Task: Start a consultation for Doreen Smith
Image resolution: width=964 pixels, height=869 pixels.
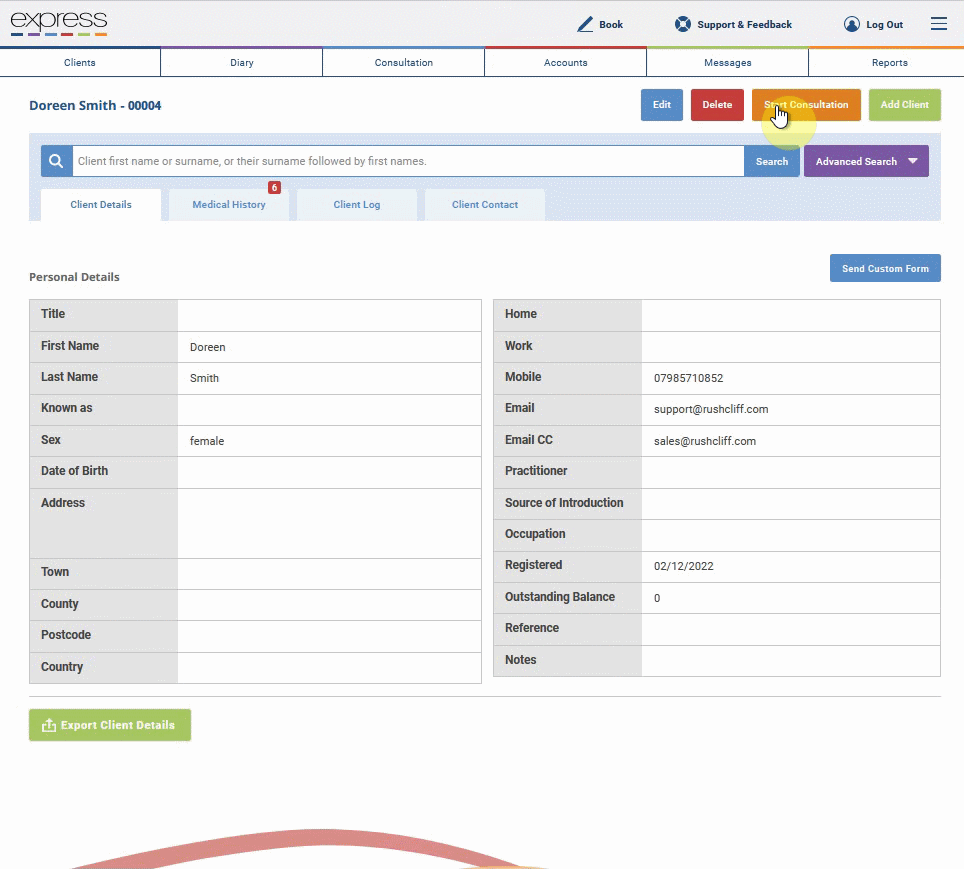Action: [806, 105]
